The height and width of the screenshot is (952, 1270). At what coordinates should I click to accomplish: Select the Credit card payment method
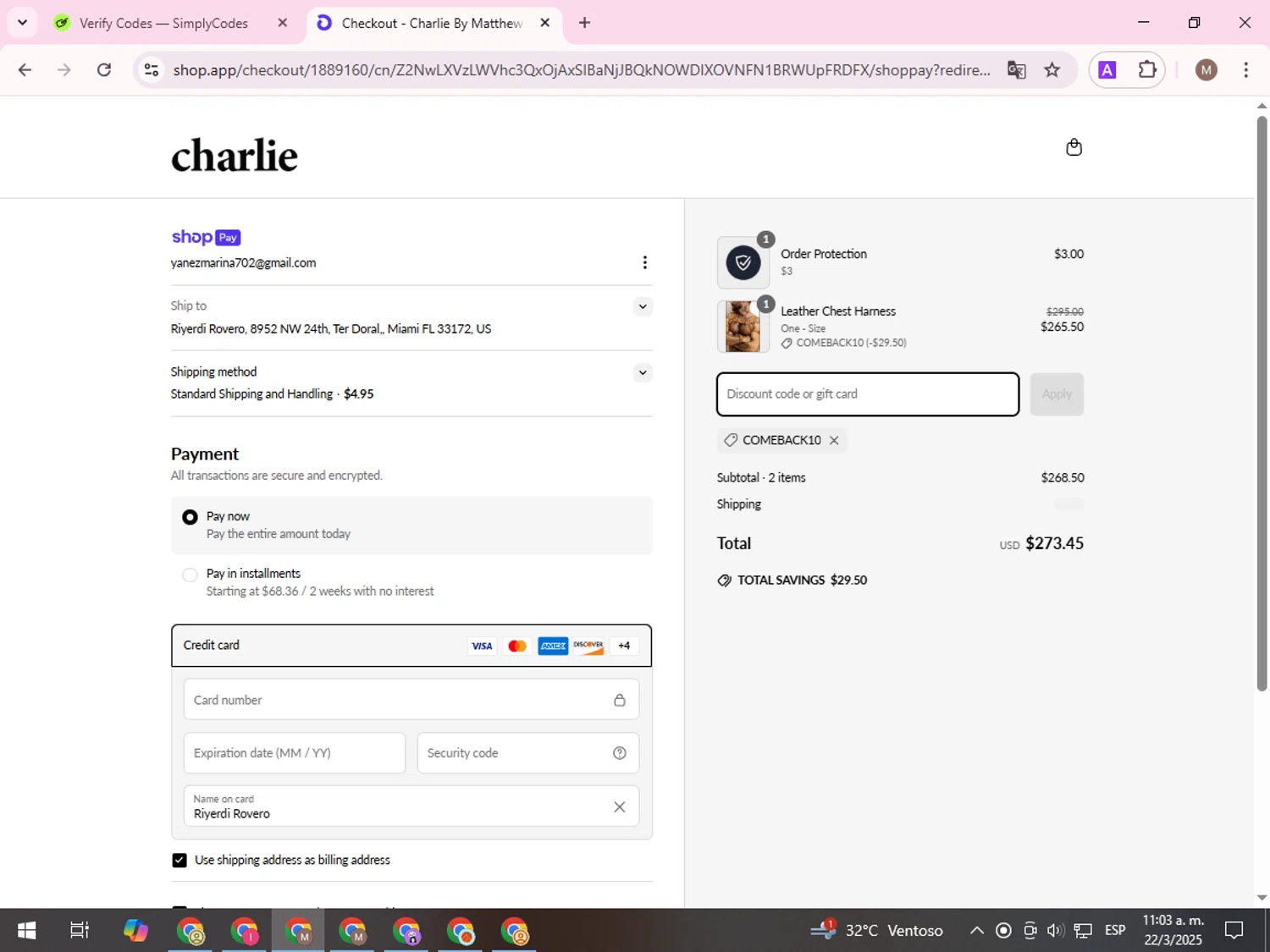tap(411, 646)
